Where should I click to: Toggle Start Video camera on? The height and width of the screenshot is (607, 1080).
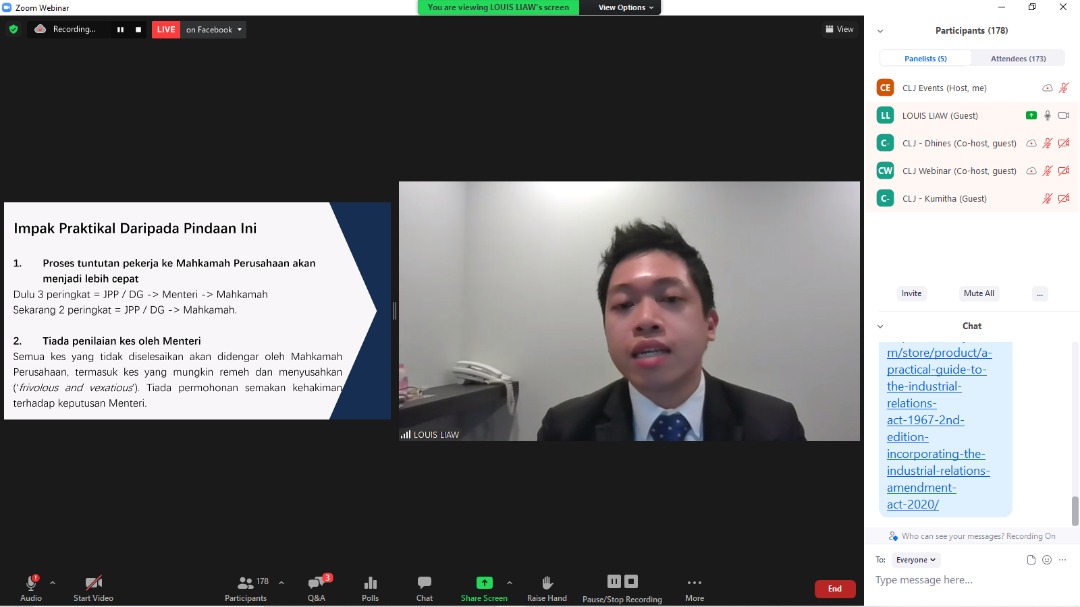(93, 584)
